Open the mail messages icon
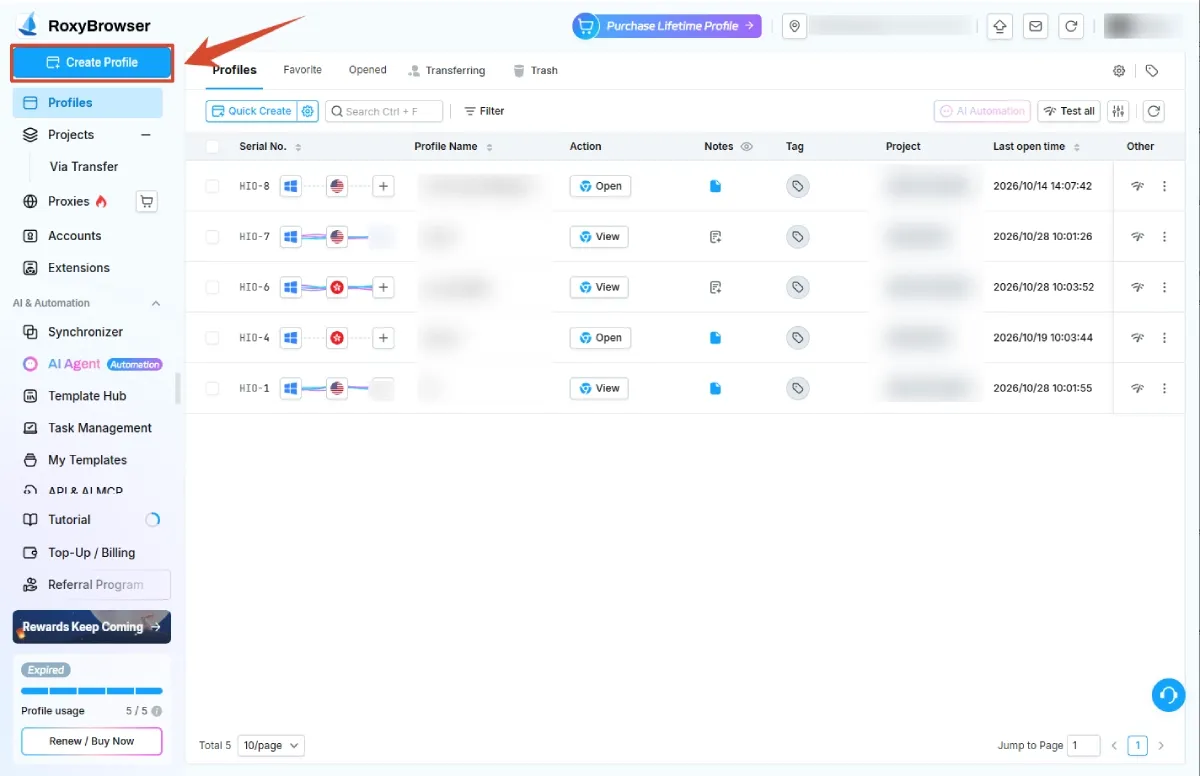Viewport: 1200px width, 776px height. click(1035, 27)
